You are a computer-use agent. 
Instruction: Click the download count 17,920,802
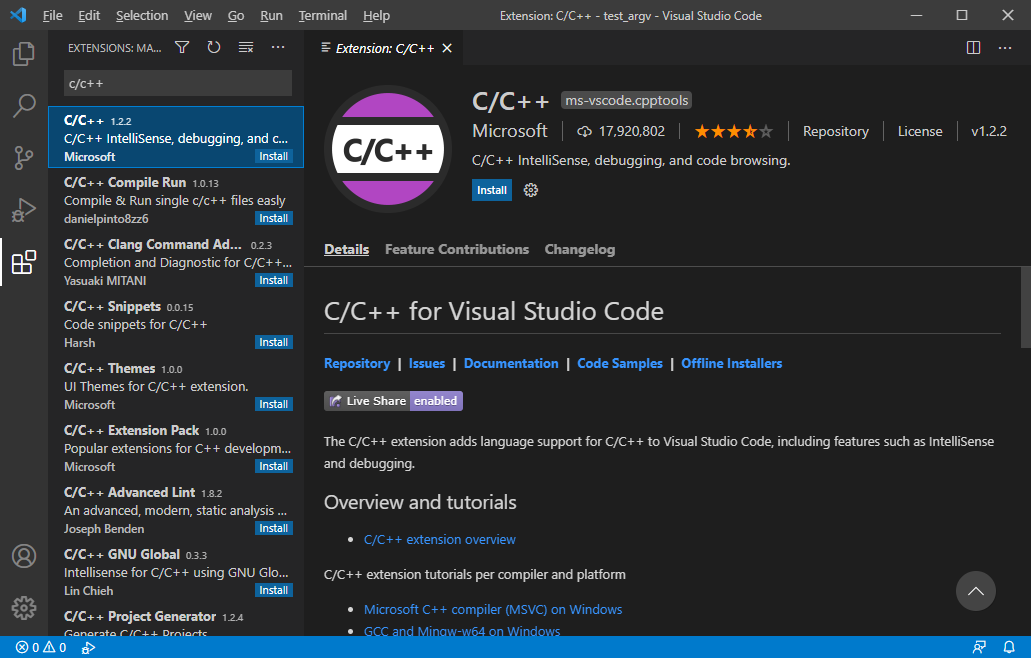[621, 131]
